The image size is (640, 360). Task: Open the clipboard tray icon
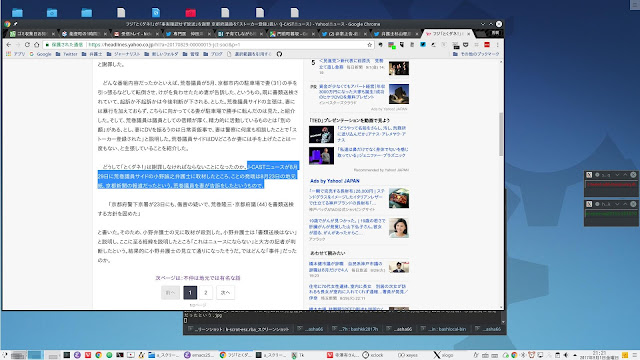click(557, 355)
